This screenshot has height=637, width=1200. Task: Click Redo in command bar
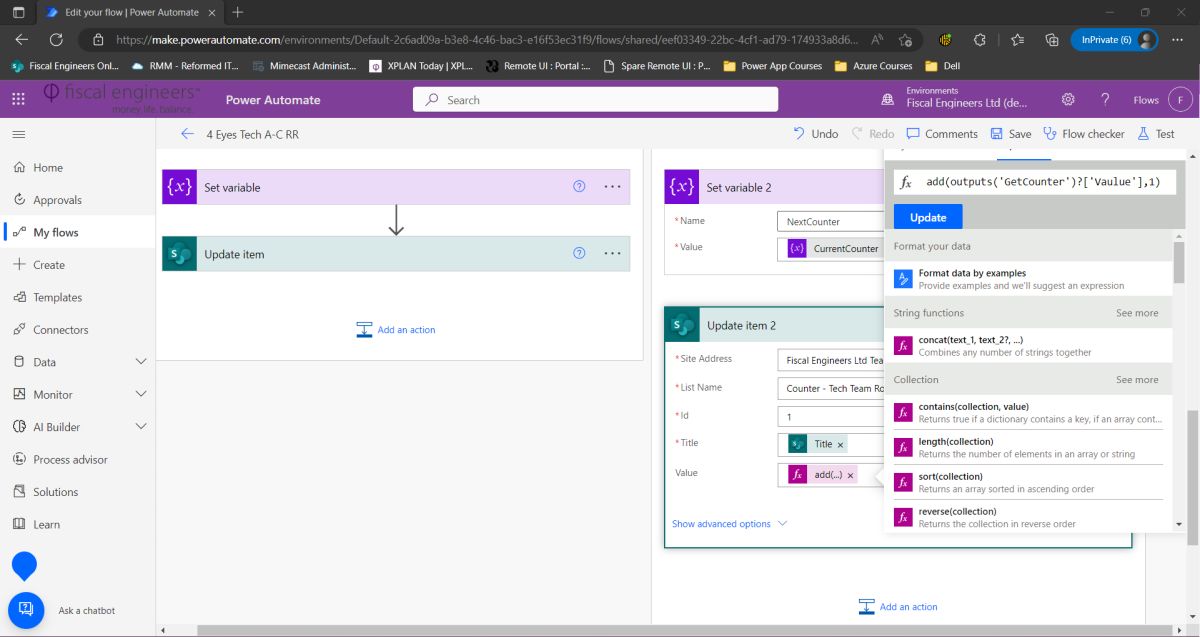click(872, 134)
